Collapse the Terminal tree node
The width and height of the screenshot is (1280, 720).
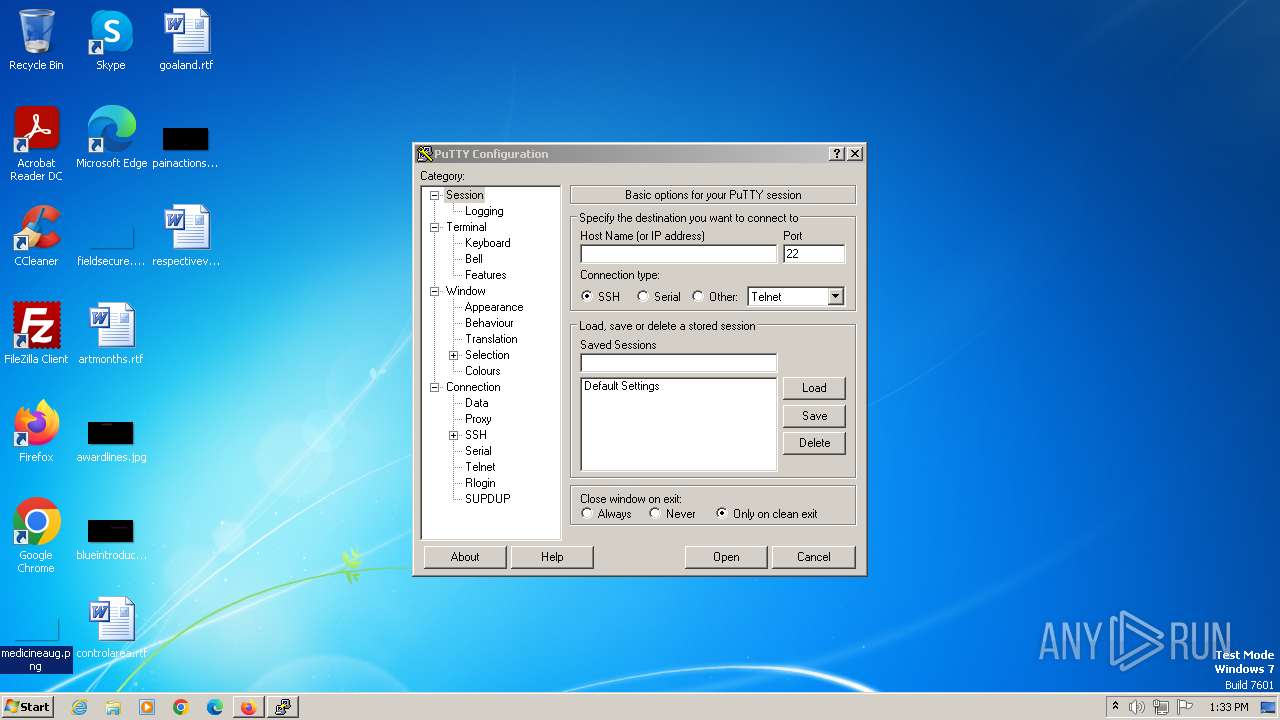click(x=435, y=227)
